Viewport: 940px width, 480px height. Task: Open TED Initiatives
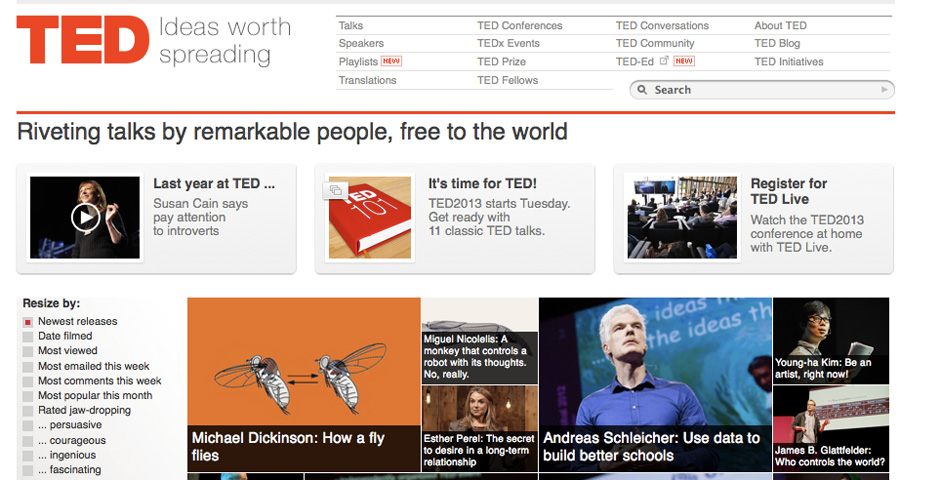click(789, 61)
